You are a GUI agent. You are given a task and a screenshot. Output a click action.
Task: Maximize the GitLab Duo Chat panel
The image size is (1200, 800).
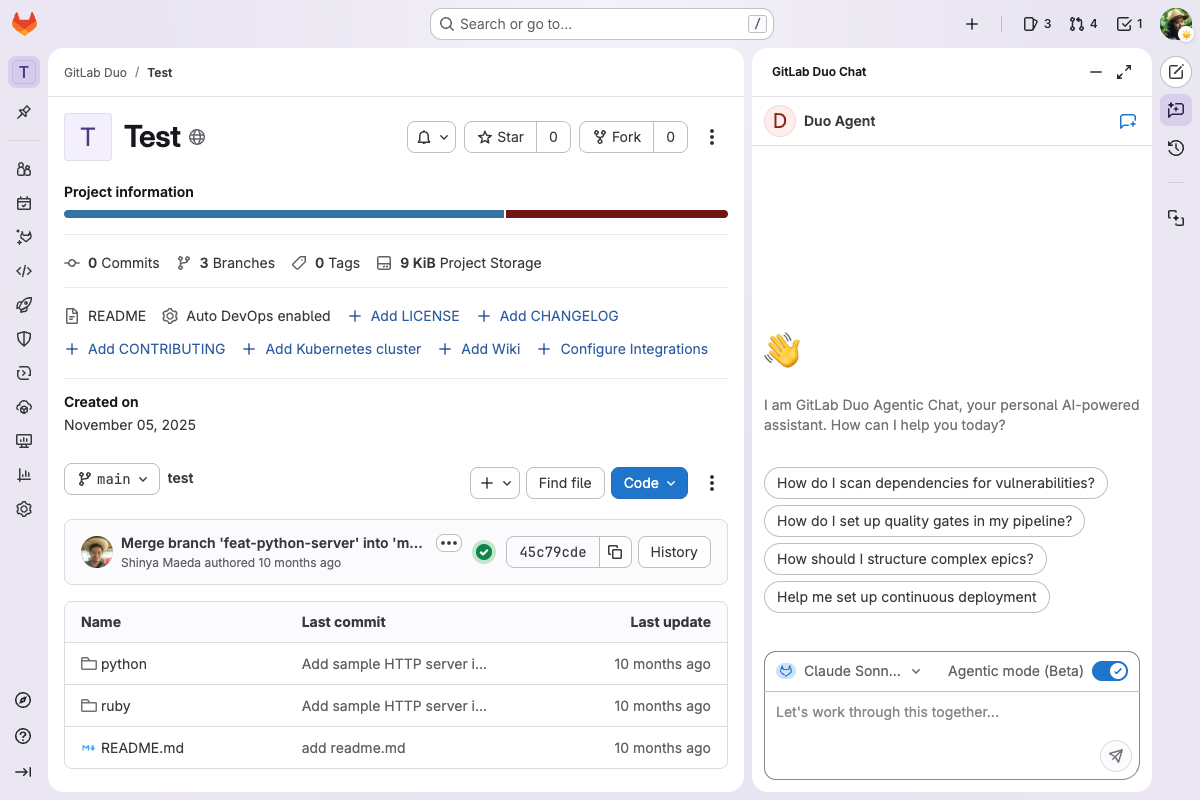(1124, 72)
